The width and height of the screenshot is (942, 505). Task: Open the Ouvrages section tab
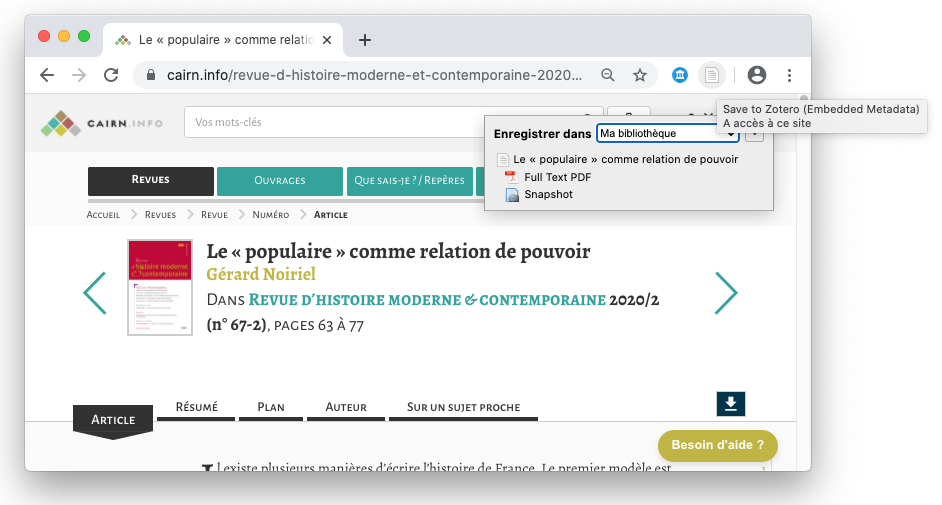[x=280, y=181]
